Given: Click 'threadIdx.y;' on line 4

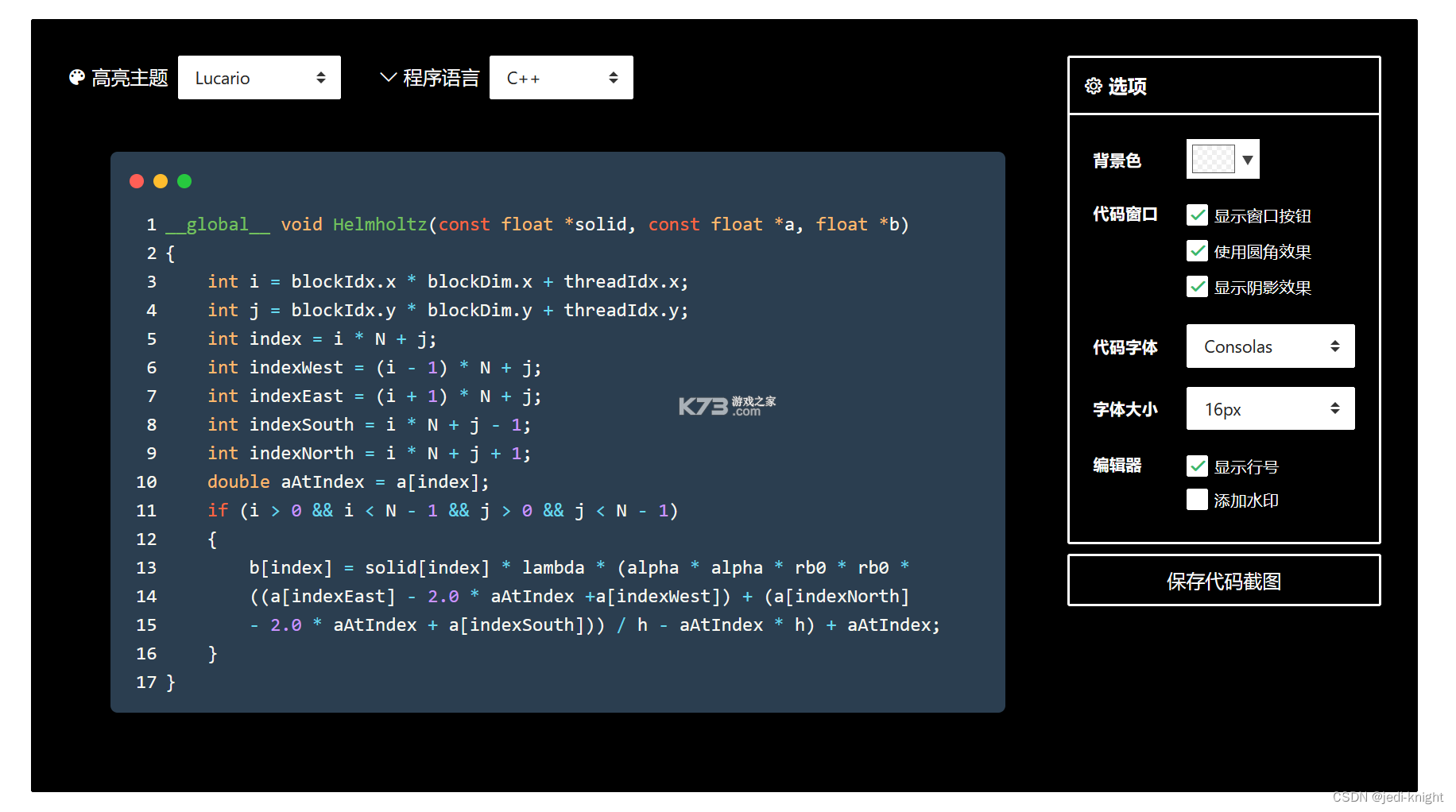Looking at the screenshot, I should pos(626,311).
